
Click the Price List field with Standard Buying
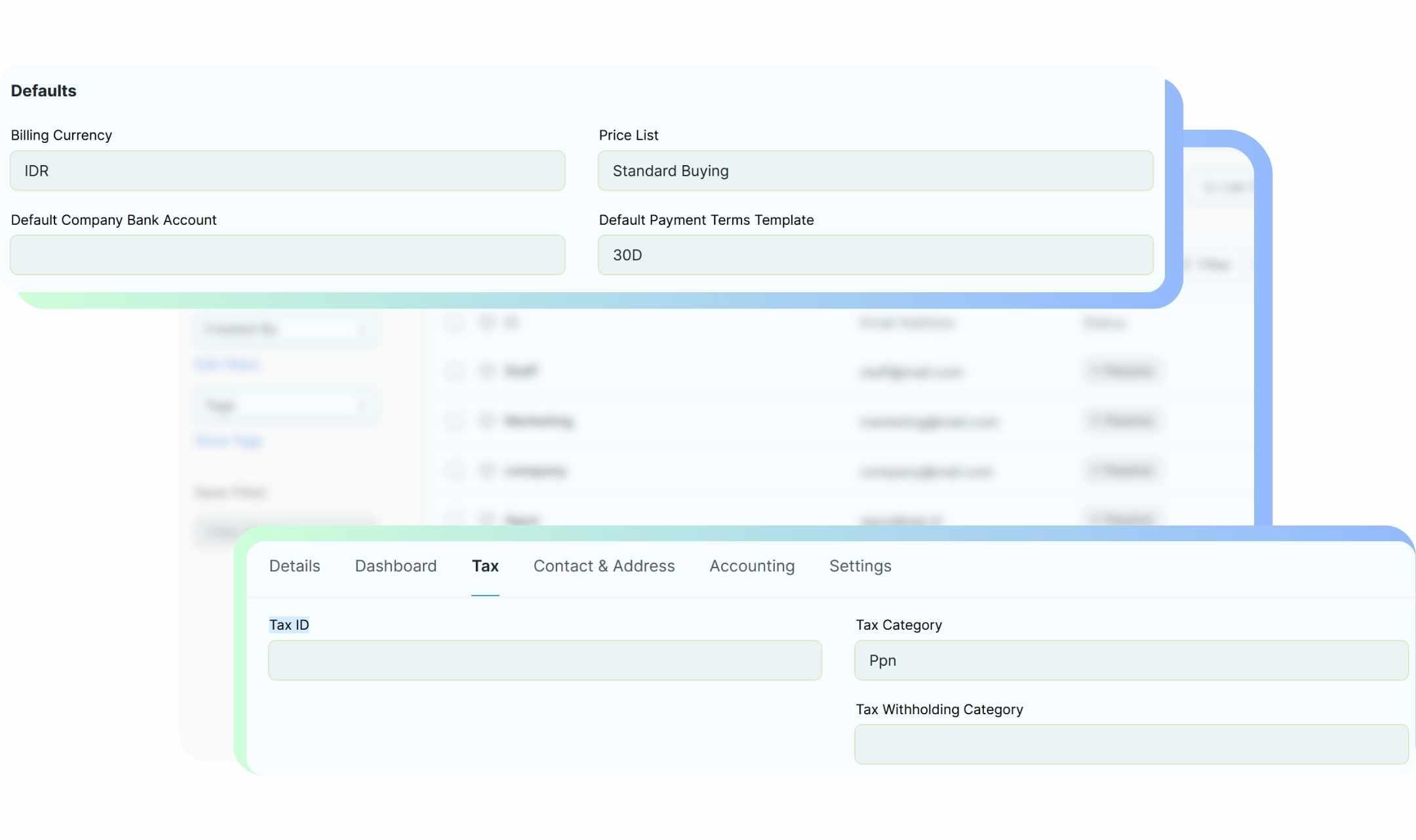click(x=875, y=171)
